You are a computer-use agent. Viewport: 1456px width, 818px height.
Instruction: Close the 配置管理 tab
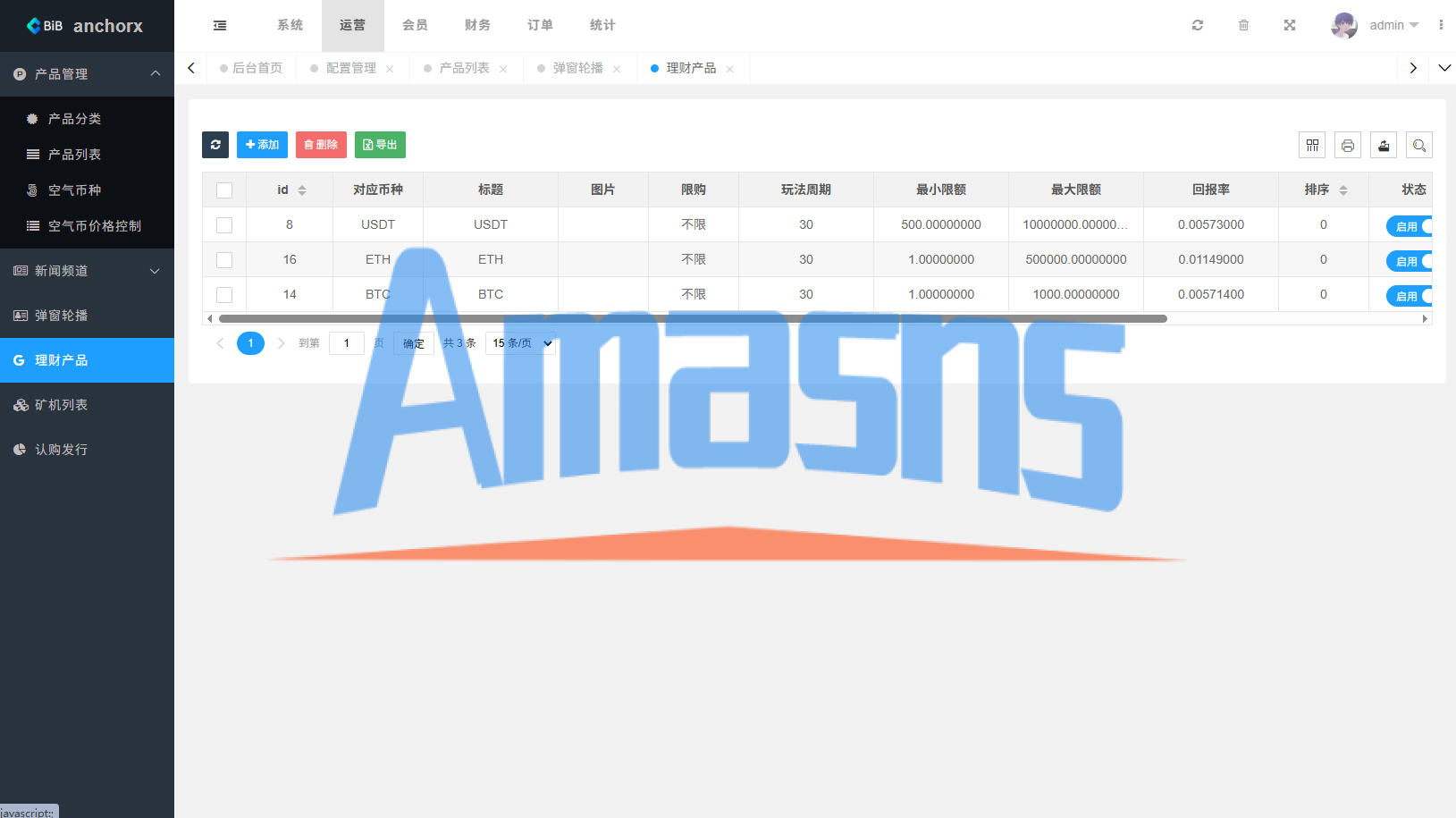click(x=390, y=69)
